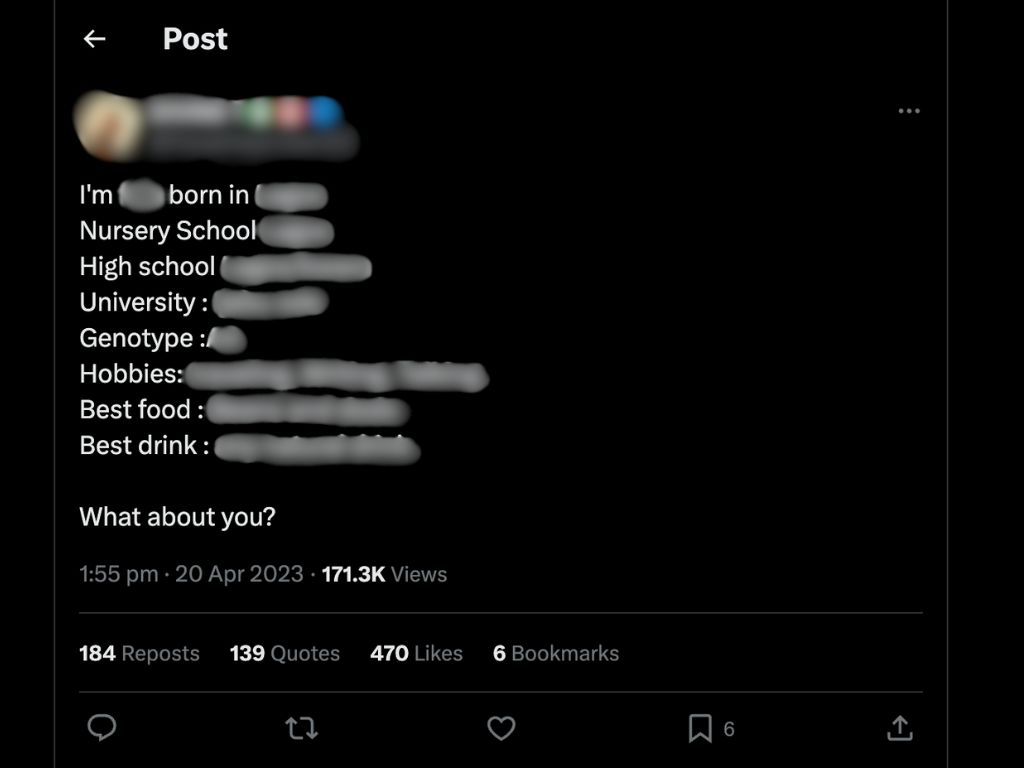Repost using the circular arrows icon
Viewport: 1024px width, 768px height.
point(301,728)
